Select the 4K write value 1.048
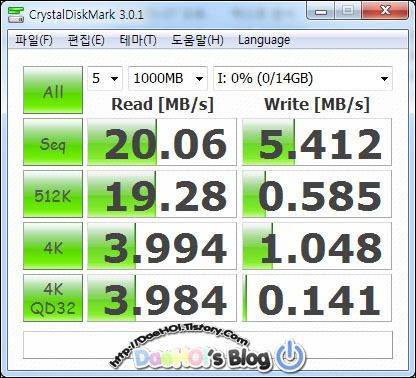The width and height of the screenshot is (416, 378). click(x=317, y=246)
